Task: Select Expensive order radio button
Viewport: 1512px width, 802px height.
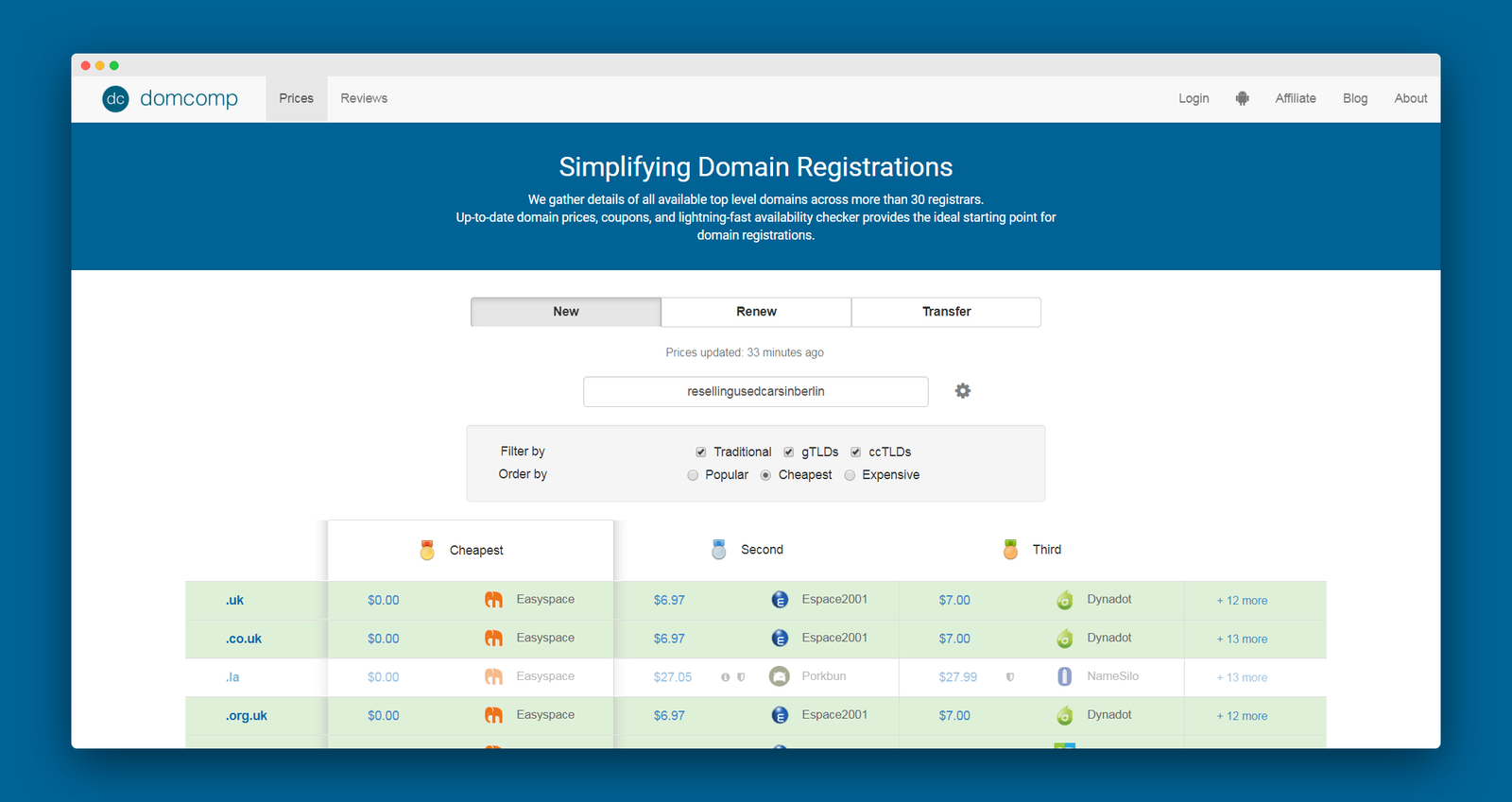Action: (x=850, y=475)
